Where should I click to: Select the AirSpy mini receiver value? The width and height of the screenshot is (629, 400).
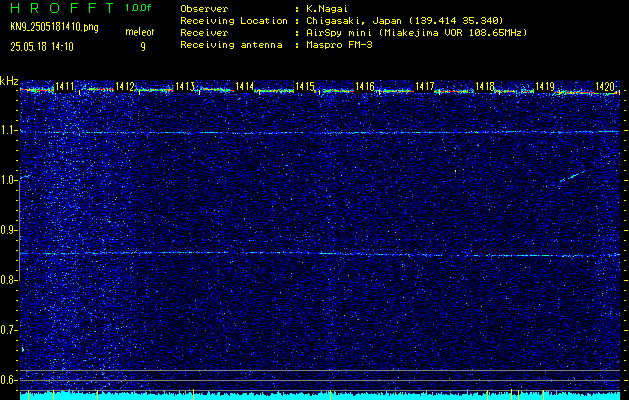pyautogui.click(x=417, y=33)
